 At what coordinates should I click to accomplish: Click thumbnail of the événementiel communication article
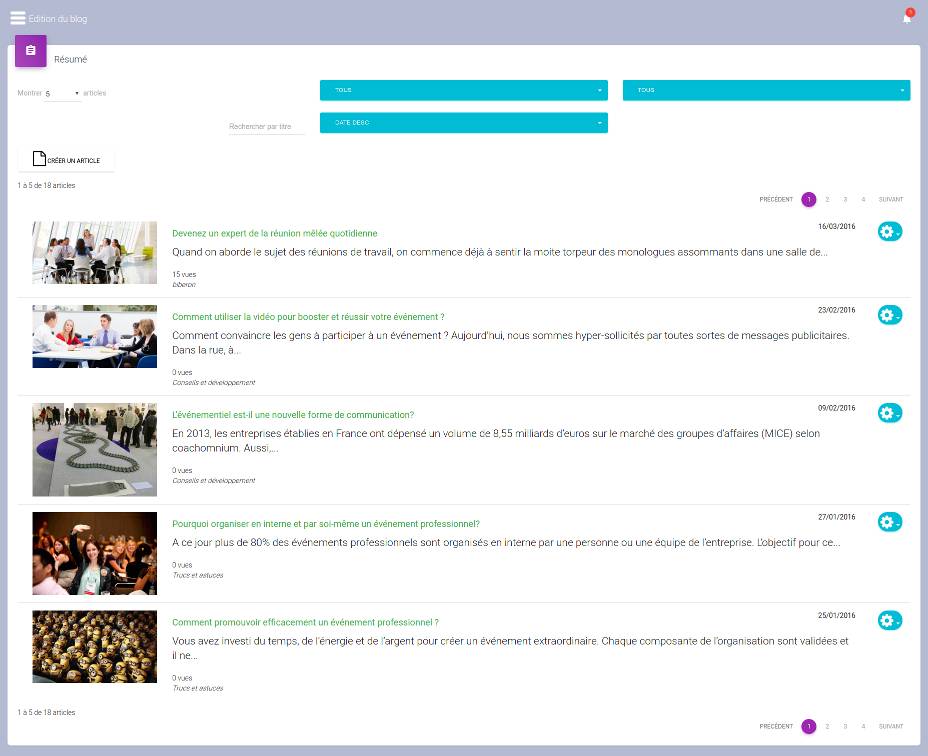(95, 449)
